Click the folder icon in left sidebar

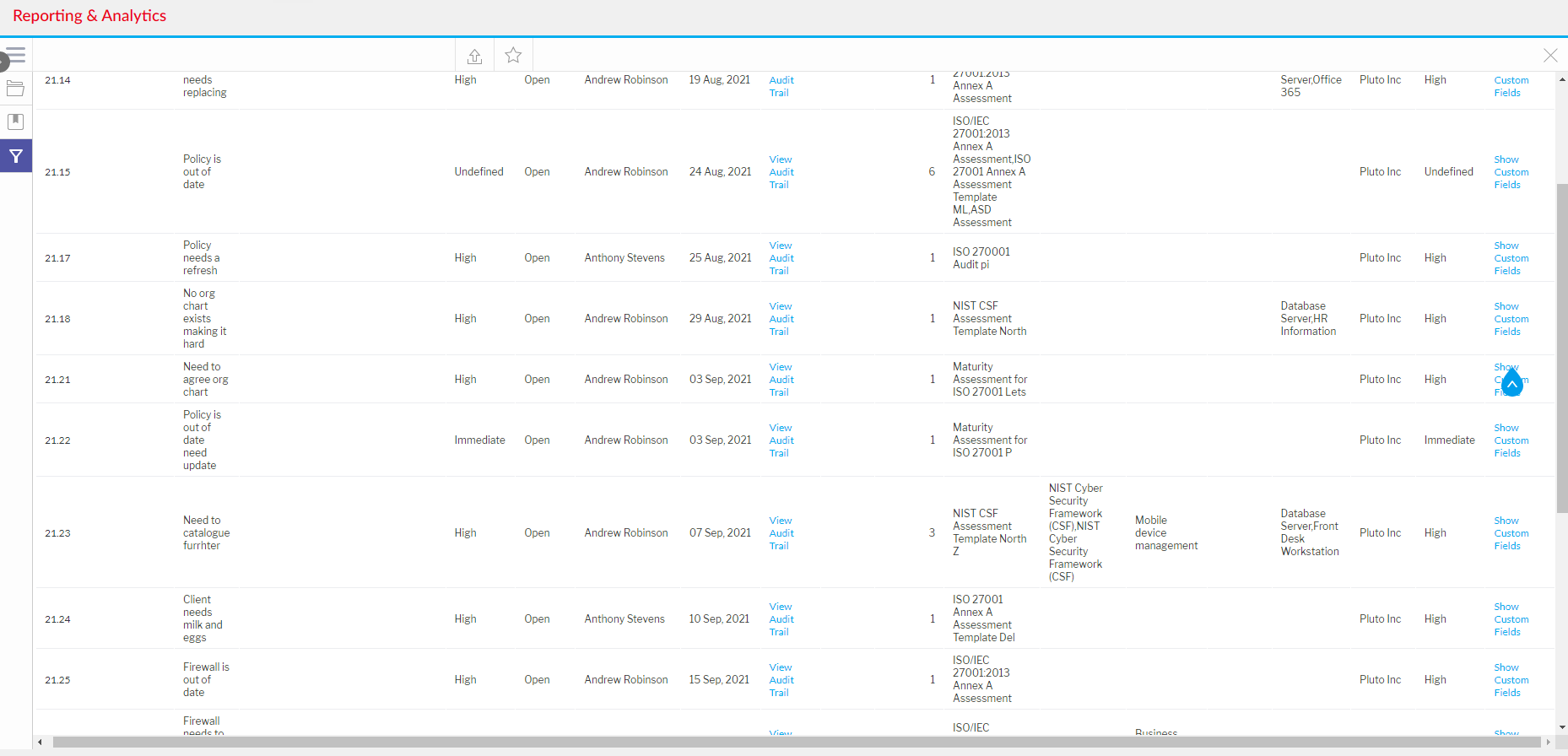(x=15, y=89)
